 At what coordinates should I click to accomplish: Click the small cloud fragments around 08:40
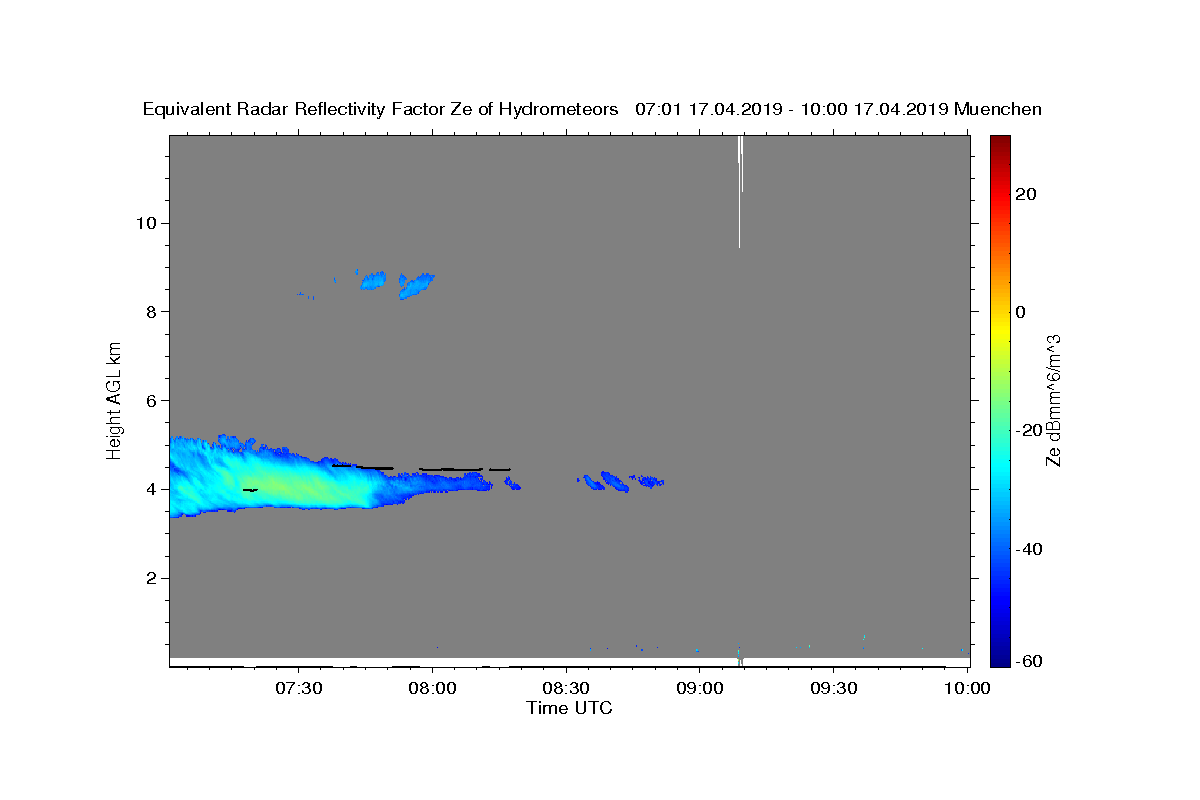pos(620,481)
